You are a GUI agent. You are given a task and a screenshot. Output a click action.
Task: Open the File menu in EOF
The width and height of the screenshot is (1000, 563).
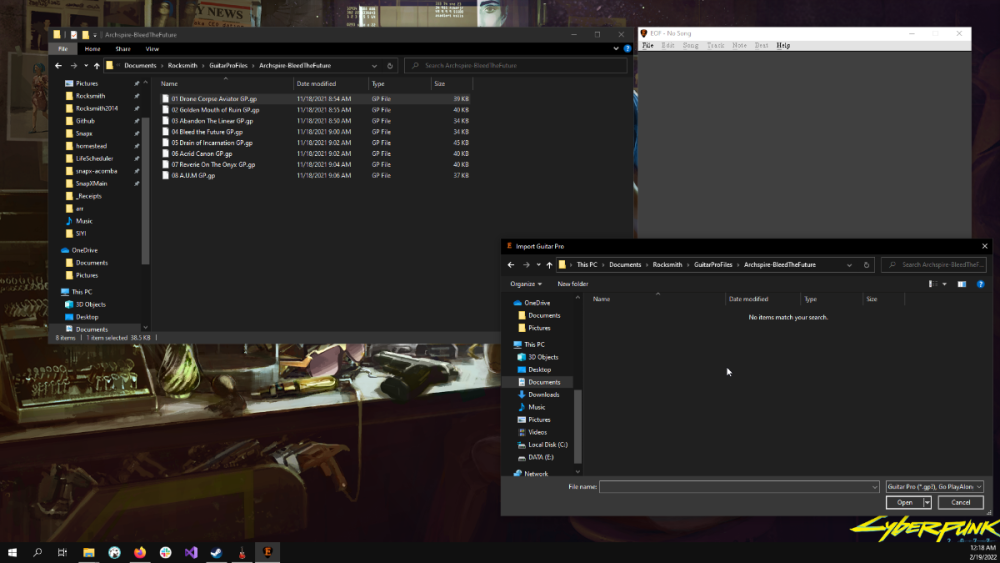point(648,45)
